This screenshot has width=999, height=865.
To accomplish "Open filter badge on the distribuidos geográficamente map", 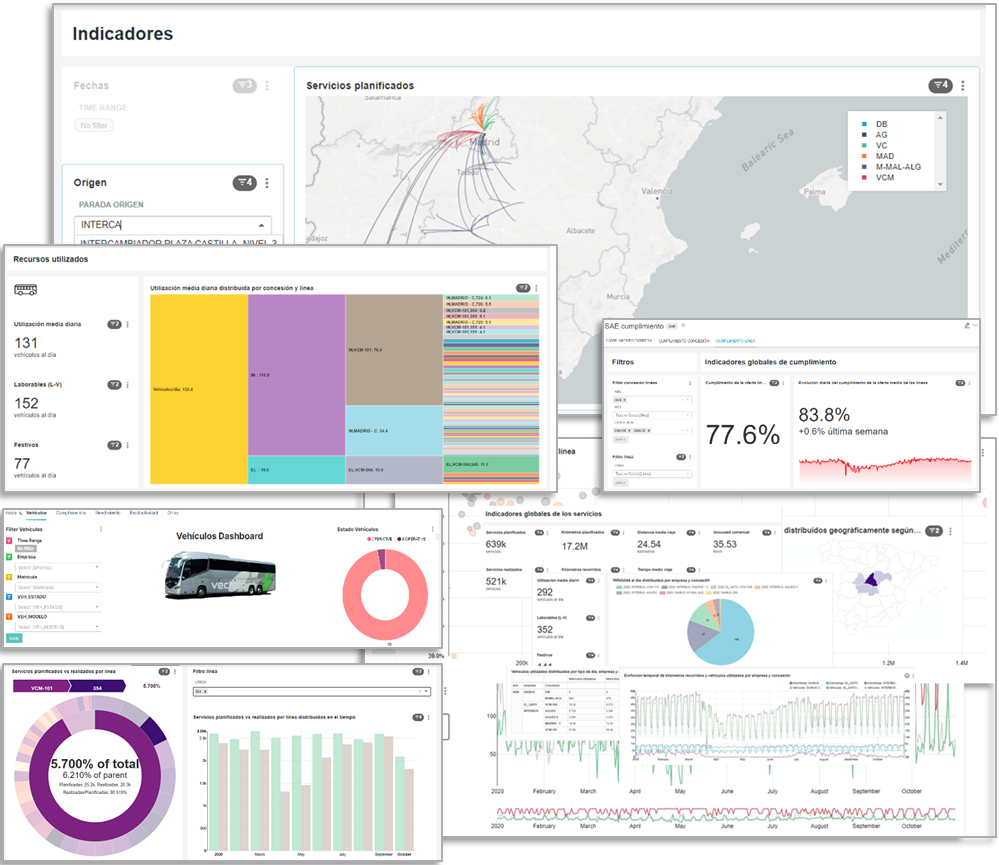I will (x=934, y=531).
